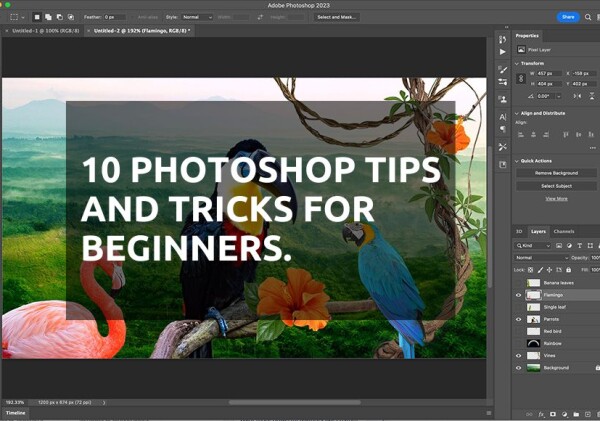Toggle filter for type layers icon
The width and height of the screenshot is (600, 421).
579,246
